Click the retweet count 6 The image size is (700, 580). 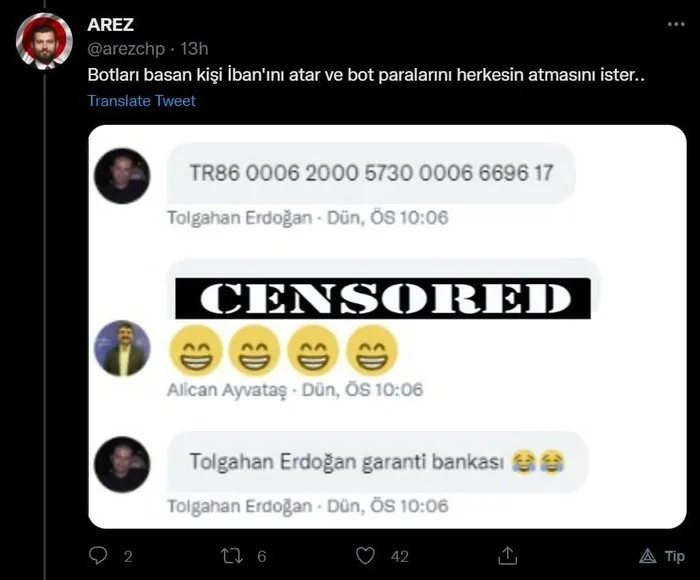(x=262, y=556)
